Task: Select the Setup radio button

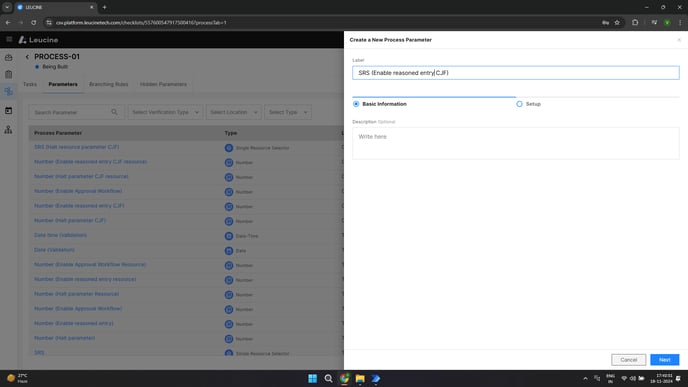Action: (x=519, y=104)
